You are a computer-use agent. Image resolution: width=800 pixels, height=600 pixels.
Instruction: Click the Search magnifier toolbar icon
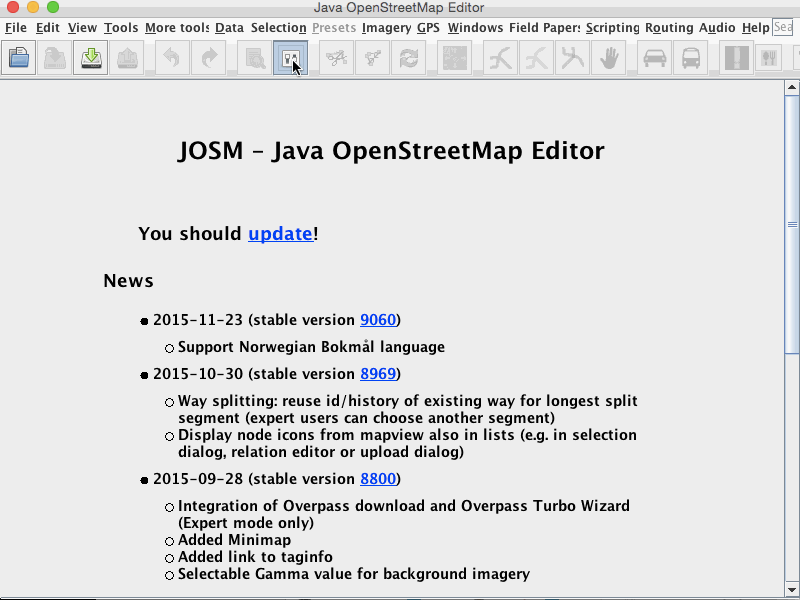pyautogui.click(x=254, y=58)
